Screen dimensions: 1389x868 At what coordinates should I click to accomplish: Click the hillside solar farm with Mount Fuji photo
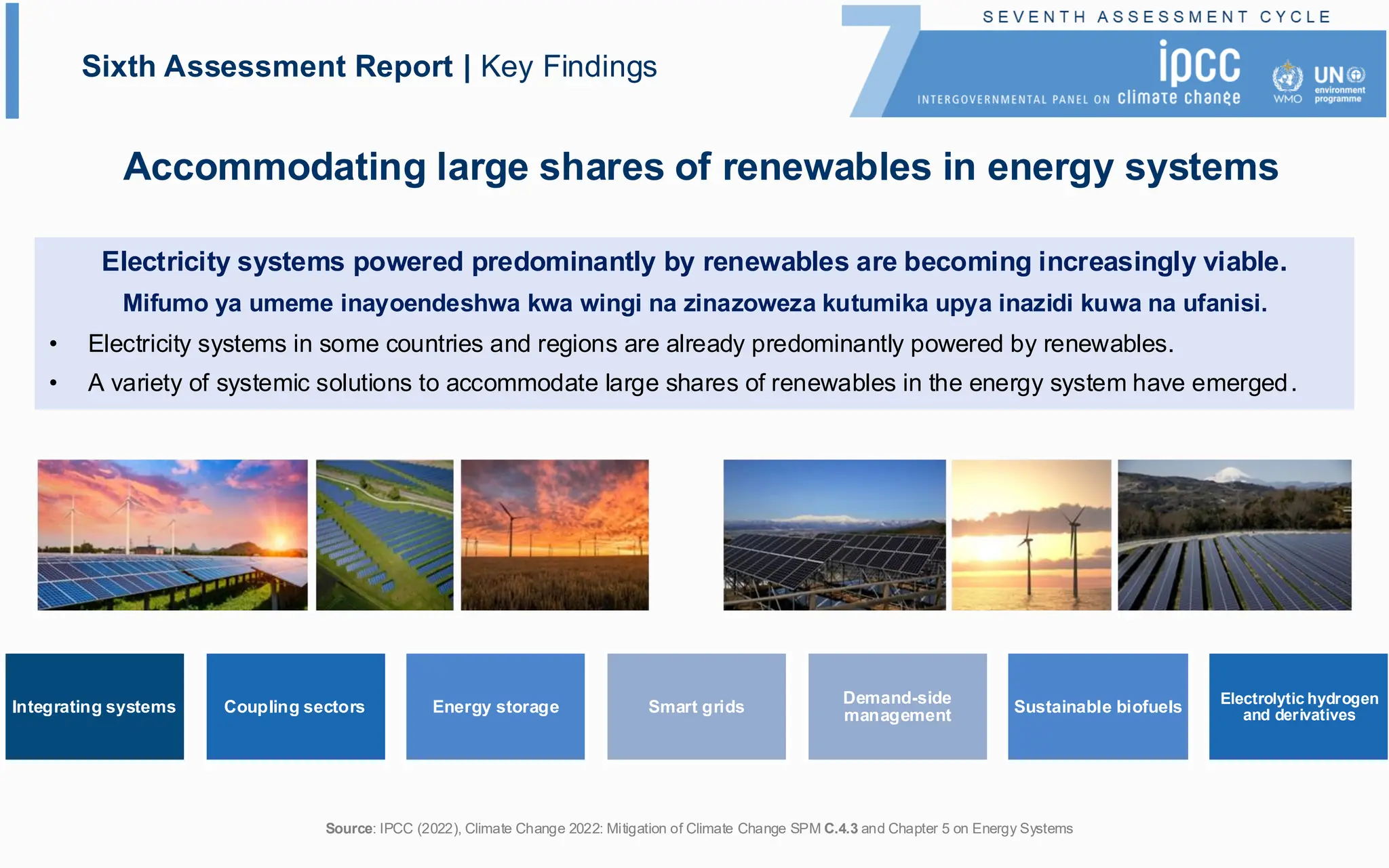pyautogui.click(x=1234, y=534)
